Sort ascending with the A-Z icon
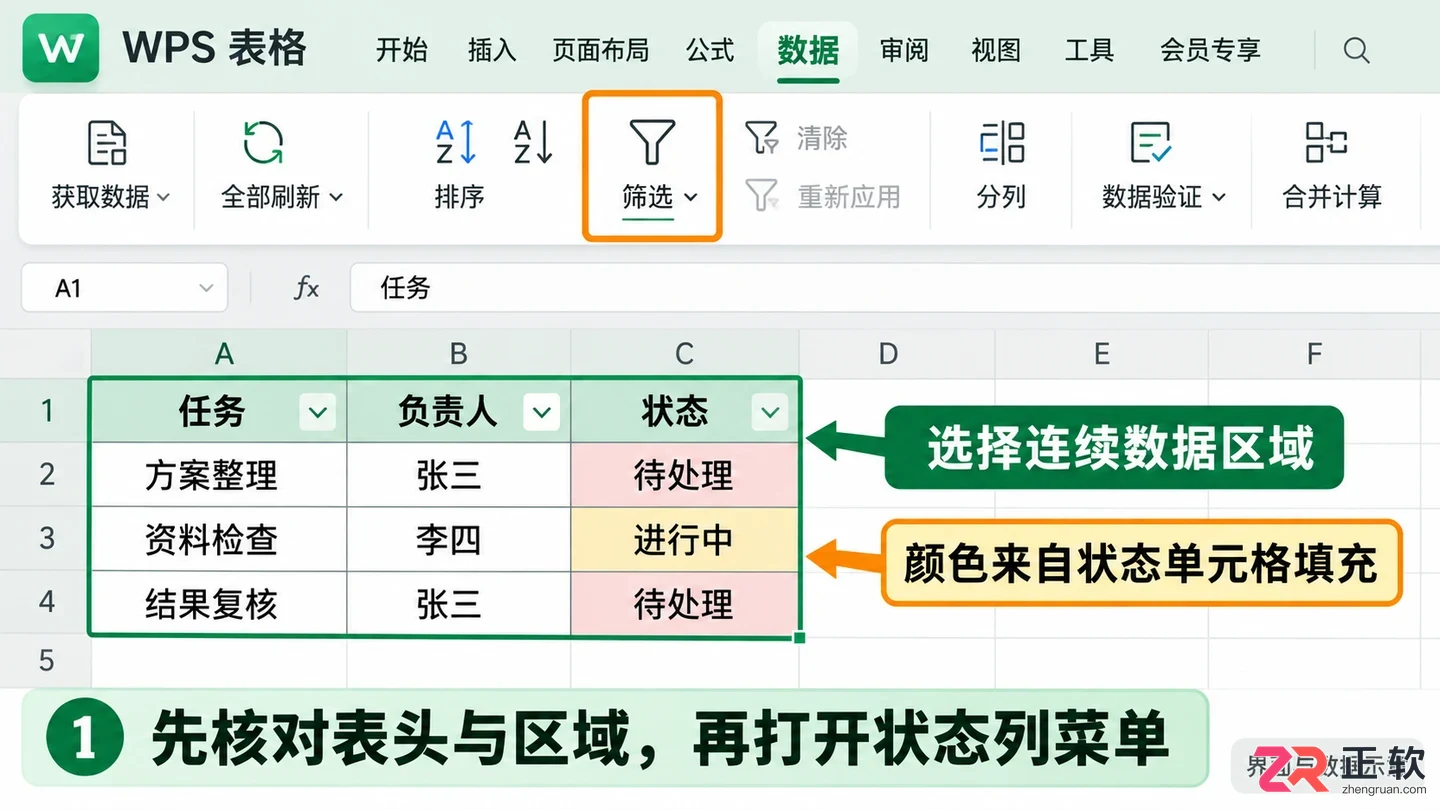This screenshot has height=810, width=1440. click(x=455, y=143)
